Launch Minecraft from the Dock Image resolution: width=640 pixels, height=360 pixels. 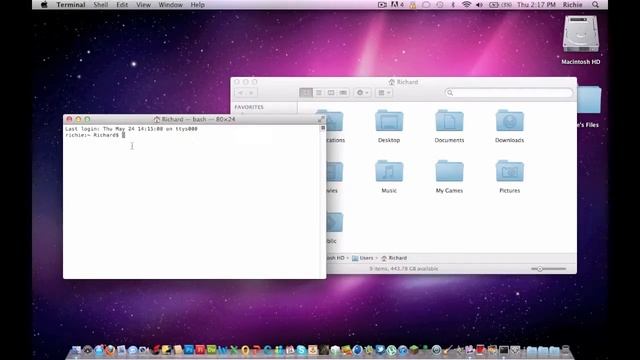pyautogui.click(x=414, y=350)
